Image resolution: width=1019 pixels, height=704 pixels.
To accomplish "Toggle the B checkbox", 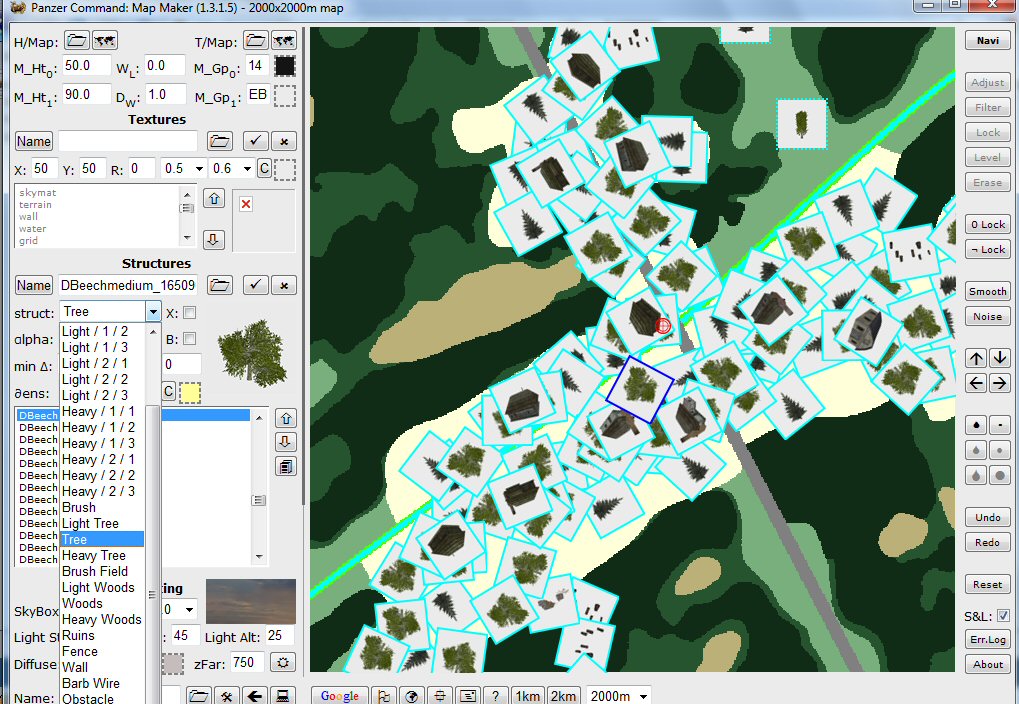I will (189, 339).
